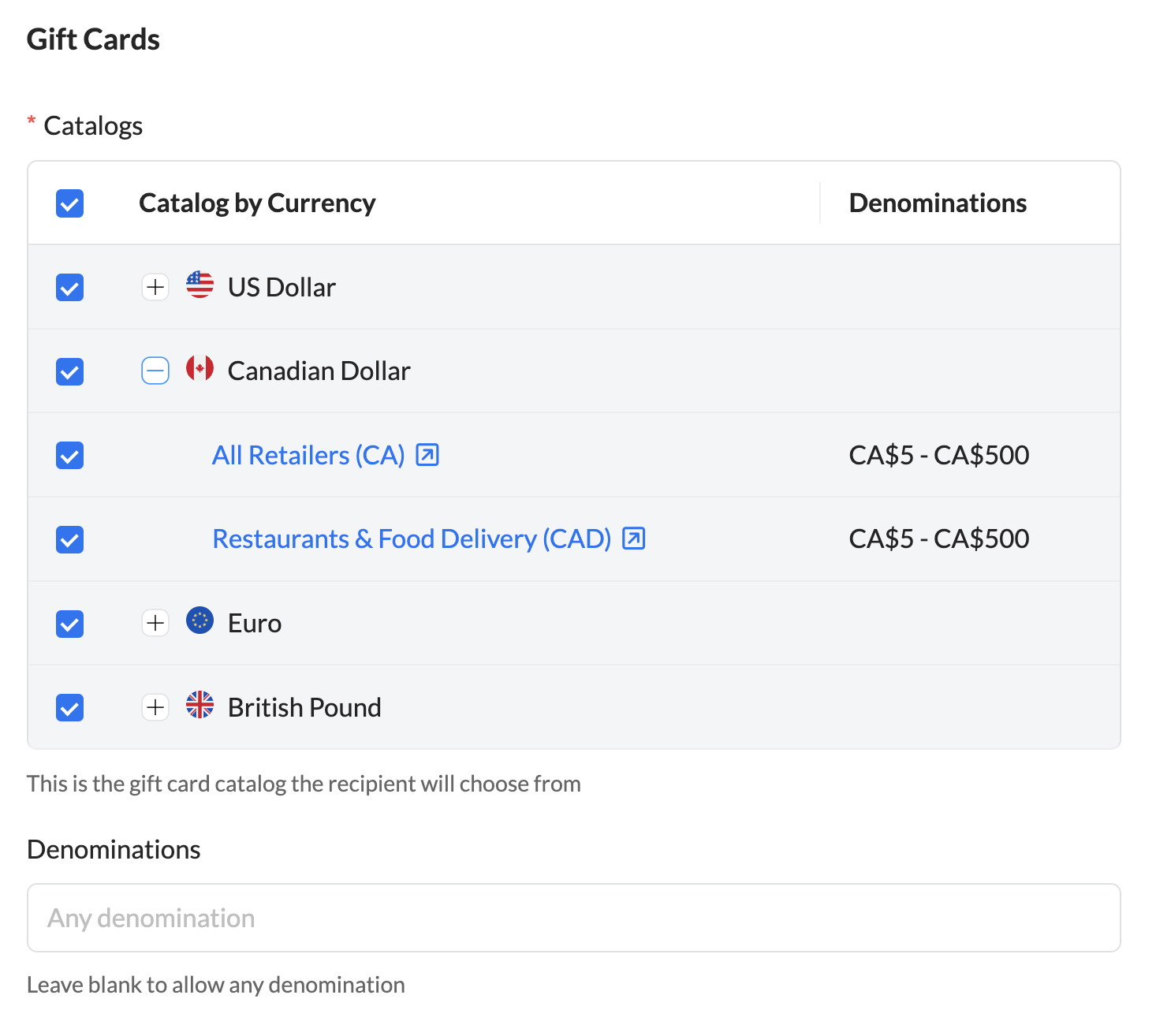Uncheck the All Retailers (CA) checkbox
Viewport: 1156px width, 1036px height.
[x=70, y=456]
